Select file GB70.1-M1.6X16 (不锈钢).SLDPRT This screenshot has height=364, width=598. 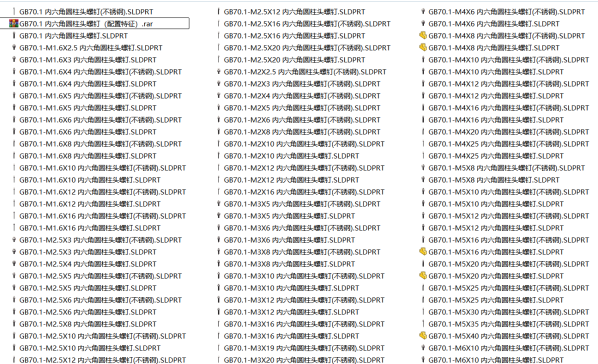tap(103, 216)
